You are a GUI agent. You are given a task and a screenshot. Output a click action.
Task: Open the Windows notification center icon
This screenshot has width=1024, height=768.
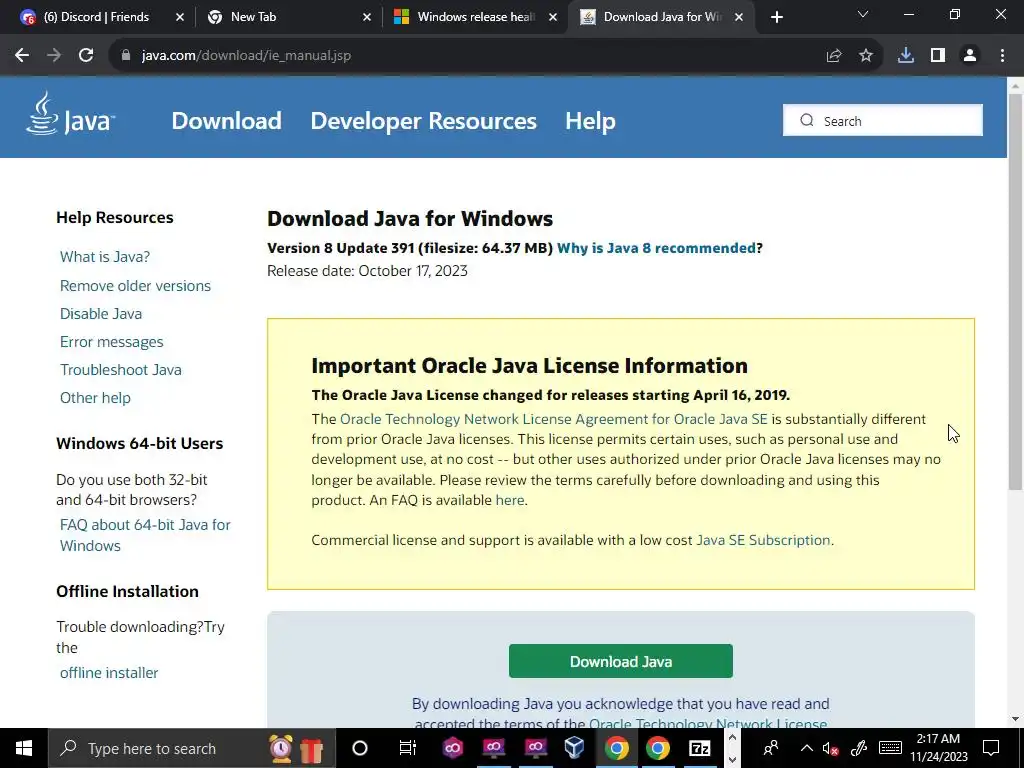point(991,748)
